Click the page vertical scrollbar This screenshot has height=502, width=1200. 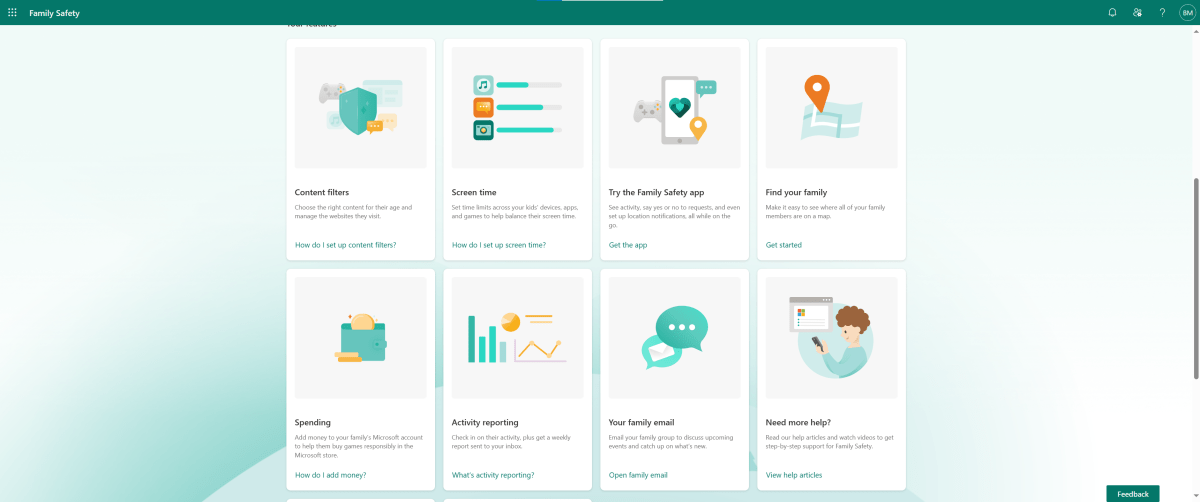tap(1196, 279)
